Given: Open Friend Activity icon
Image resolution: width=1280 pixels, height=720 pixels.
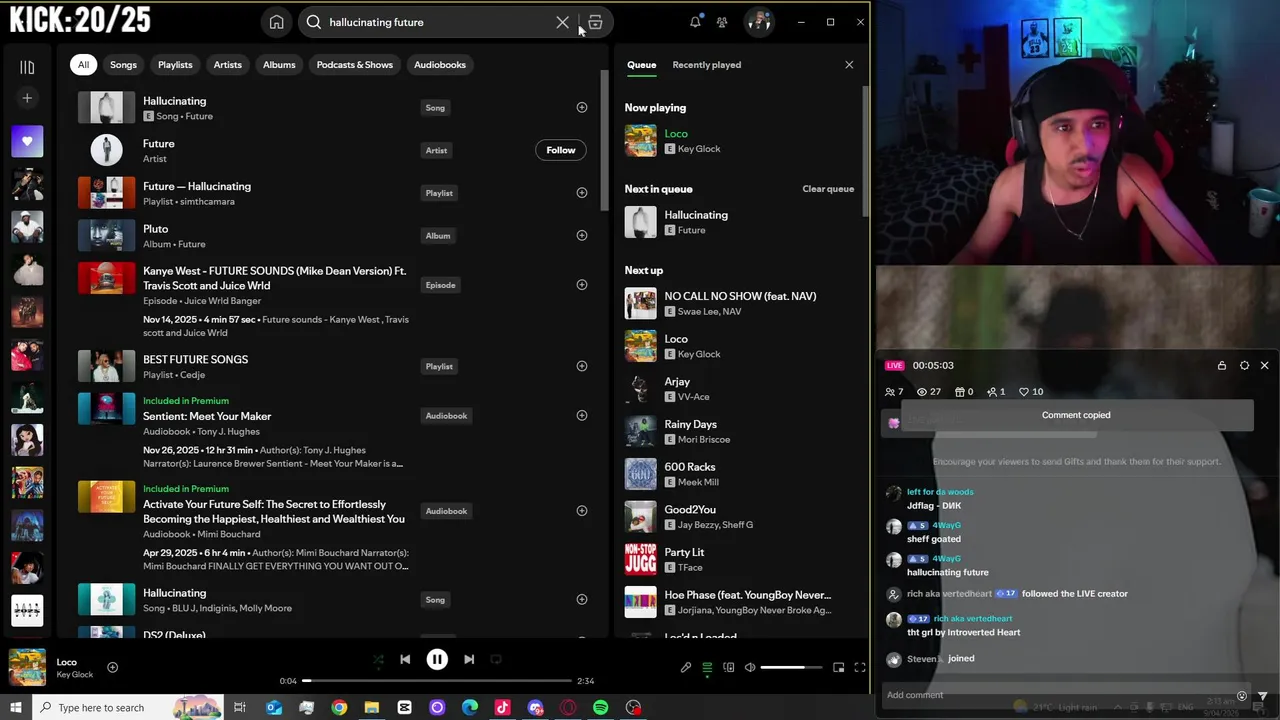Looking at the screenshot, I should pyautogui.click(x=722, y=22).
